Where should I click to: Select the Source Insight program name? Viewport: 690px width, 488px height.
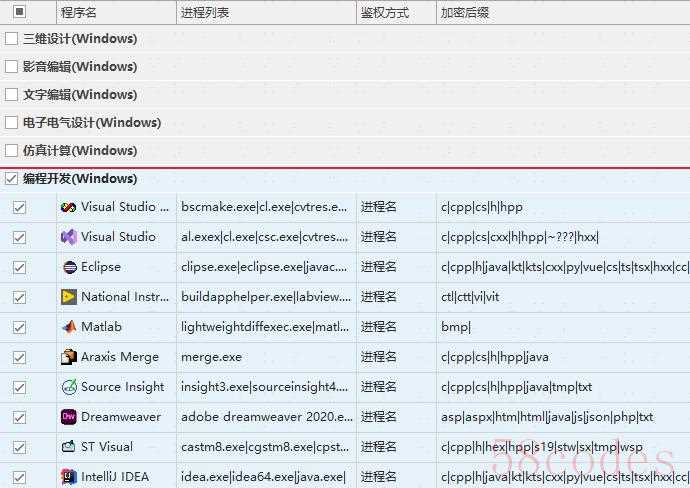point(123,387)
